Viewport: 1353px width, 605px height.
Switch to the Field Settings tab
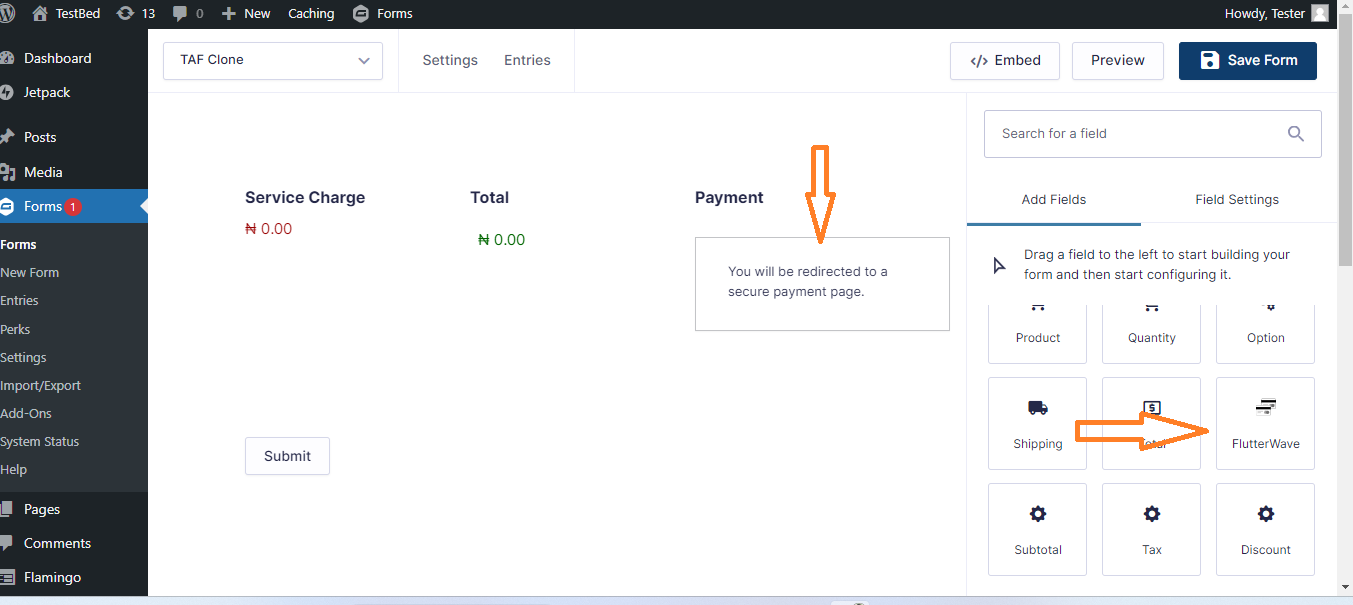(1237, 200)
